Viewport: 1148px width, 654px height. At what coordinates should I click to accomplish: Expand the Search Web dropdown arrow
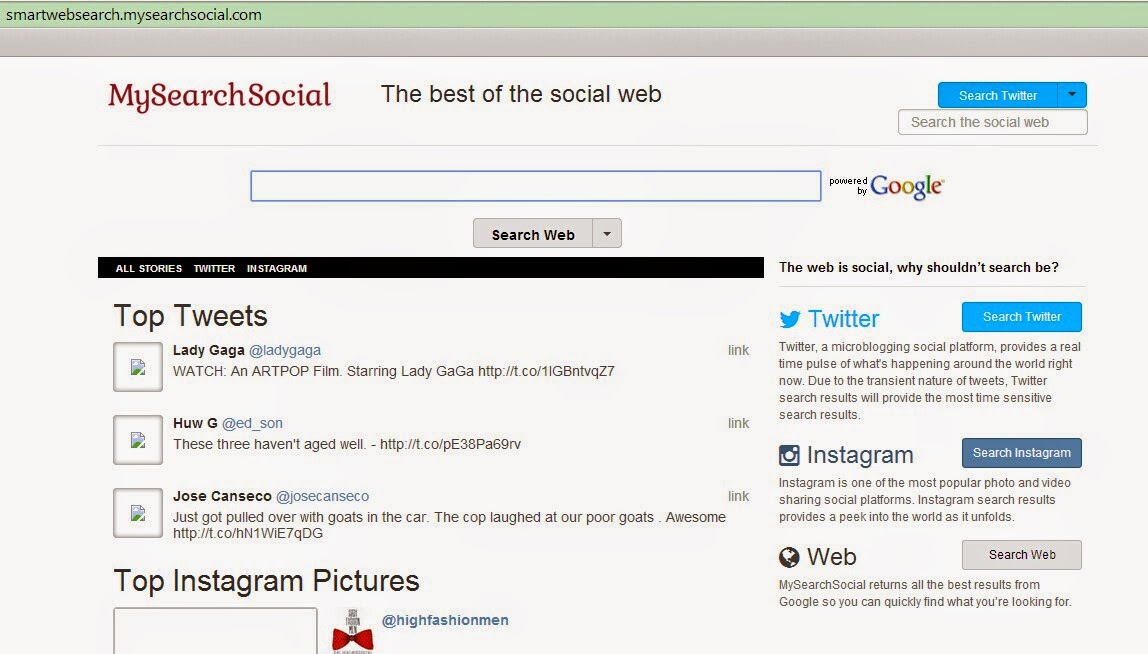click(x=607, y=234)
